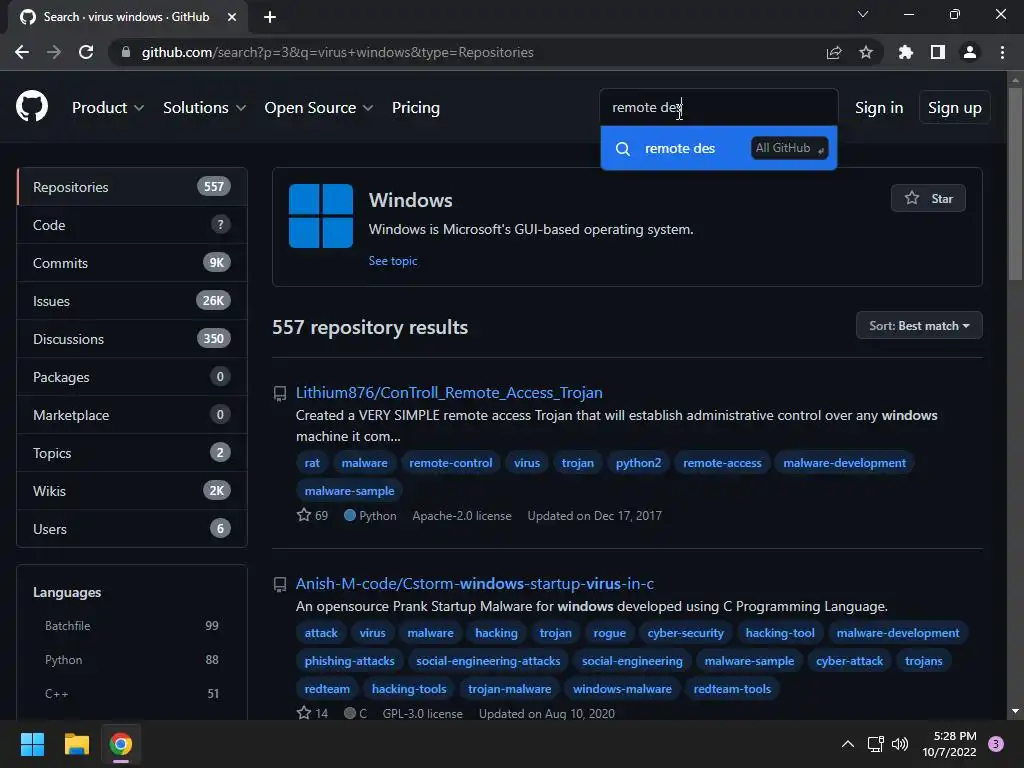Click the GitHub Octocat logo
The height and width of the screenshot is (768, 1024).
pos(32,107)
